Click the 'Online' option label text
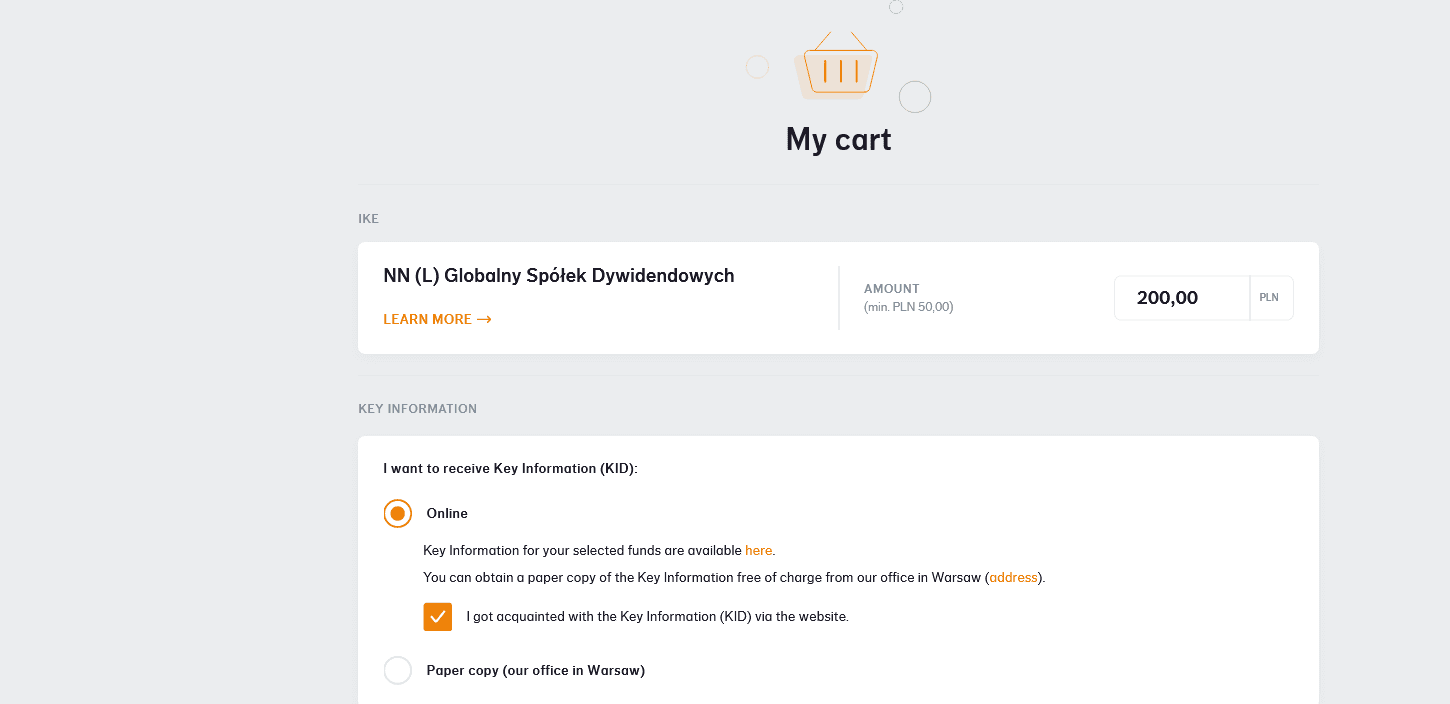The width and height of the screenshot is (1450, 704). click(447, 514)
